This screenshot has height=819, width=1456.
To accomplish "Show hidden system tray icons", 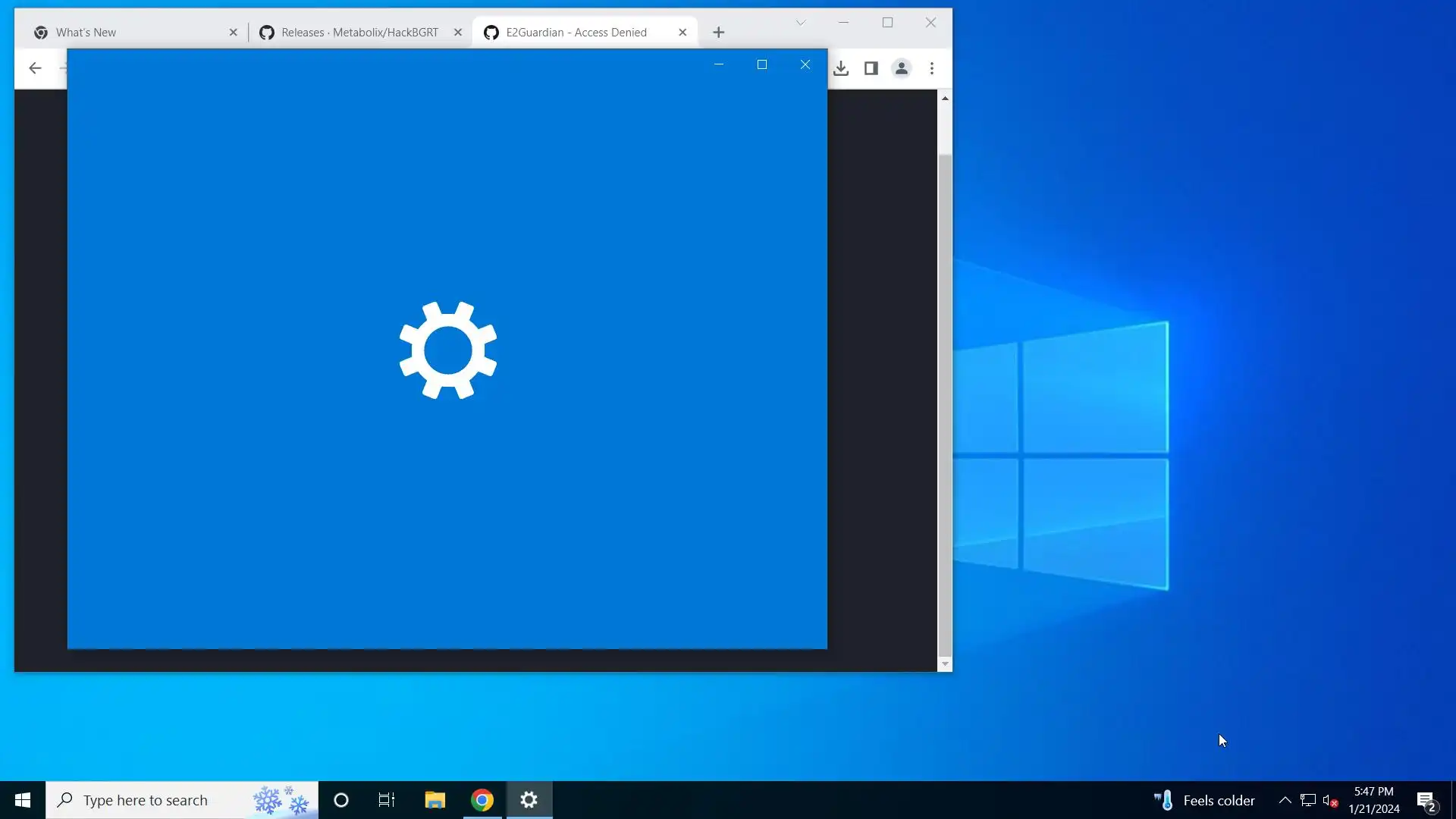I will (1285, 800).
